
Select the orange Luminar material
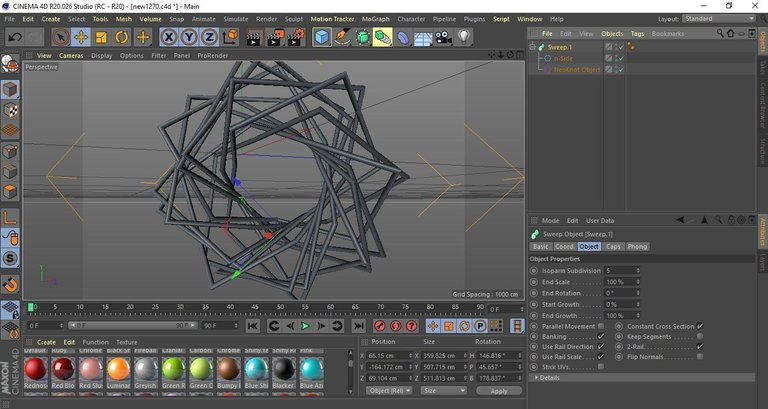coord(118,369)
